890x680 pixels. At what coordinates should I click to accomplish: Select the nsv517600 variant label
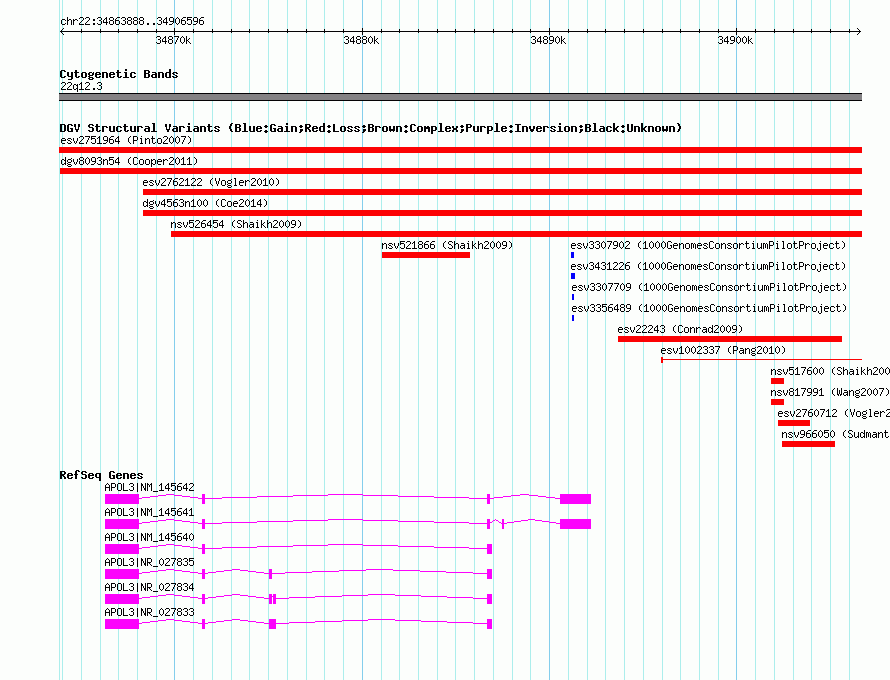830,371
